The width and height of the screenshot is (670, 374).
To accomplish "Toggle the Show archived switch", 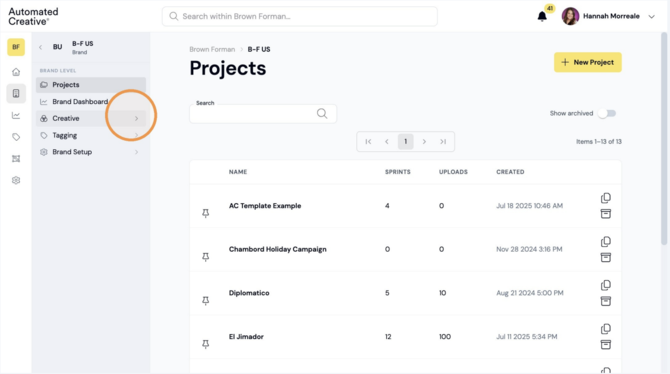I will pos(607,113).
